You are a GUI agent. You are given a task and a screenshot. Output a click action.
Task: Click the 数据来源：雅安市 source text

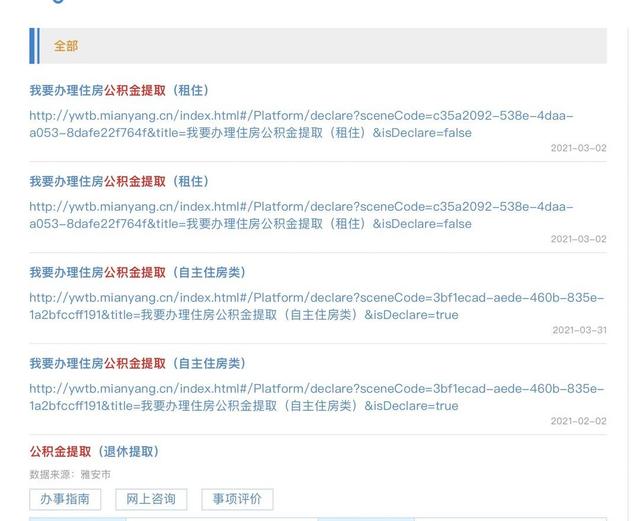tap(70, 474)
